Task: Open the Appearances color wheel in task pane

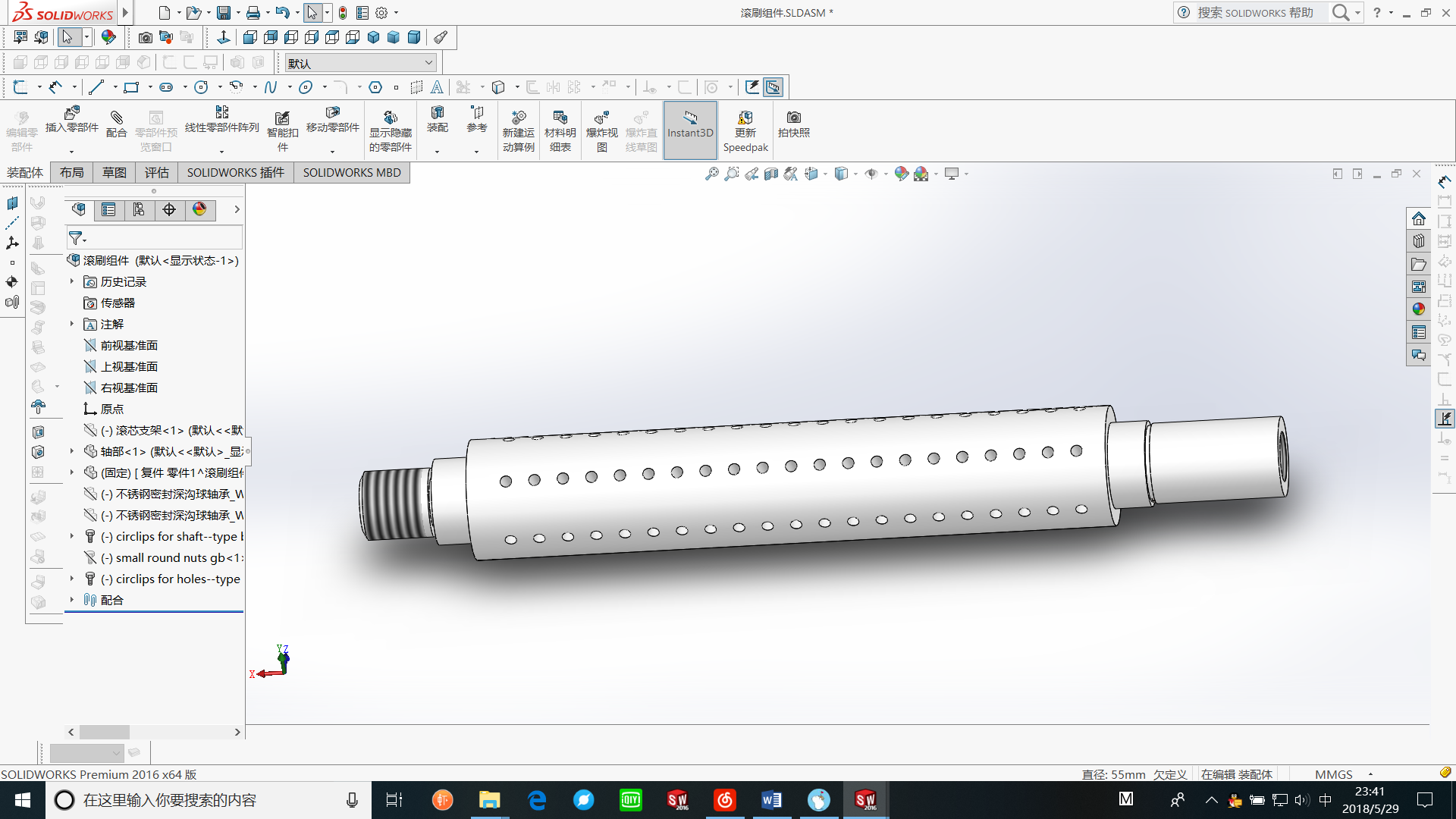Action: coord(1418,309)
